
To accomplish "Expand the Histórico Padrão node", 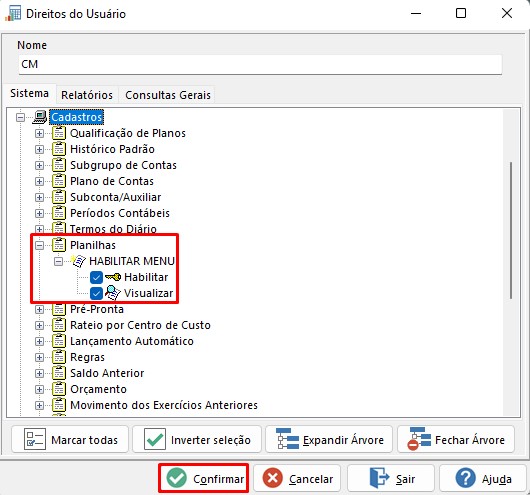I will 40,149.
